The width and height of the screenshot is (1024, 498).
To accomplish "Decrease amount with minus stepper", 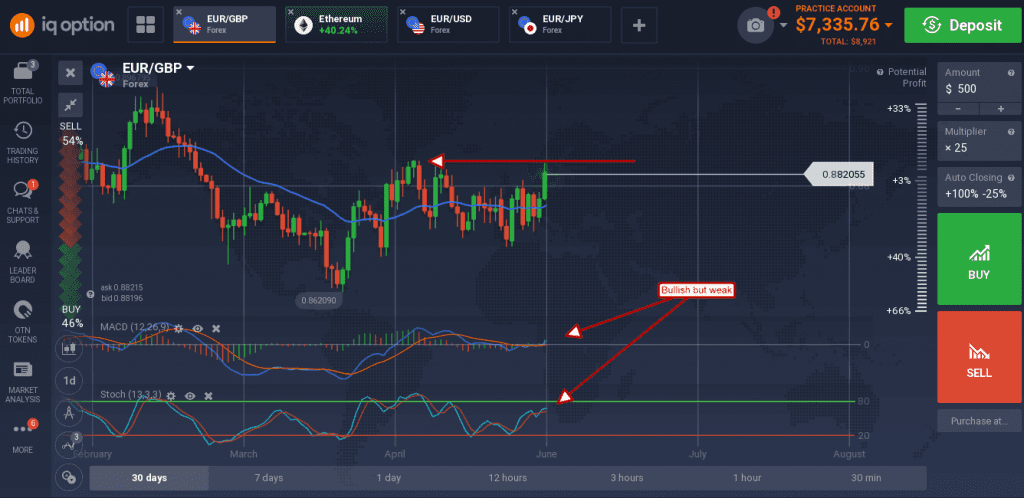I will (957, 109).
